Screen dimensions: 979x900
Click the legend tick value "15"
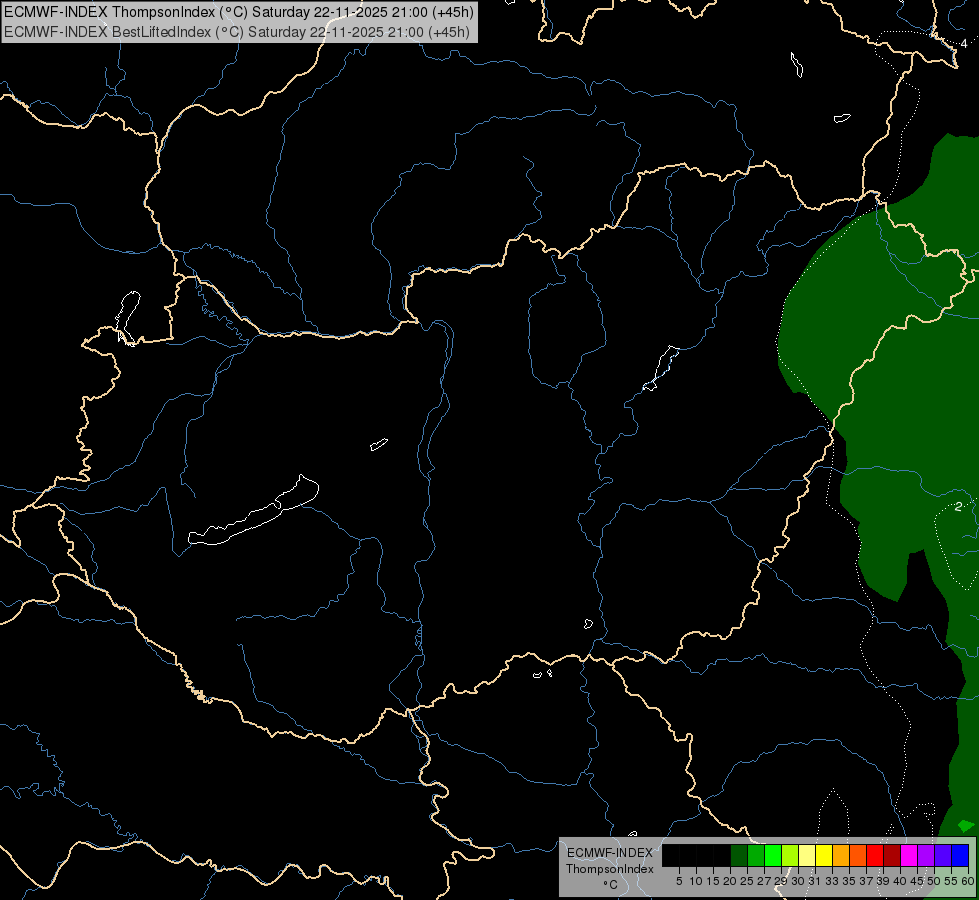(x=713, y=881)
